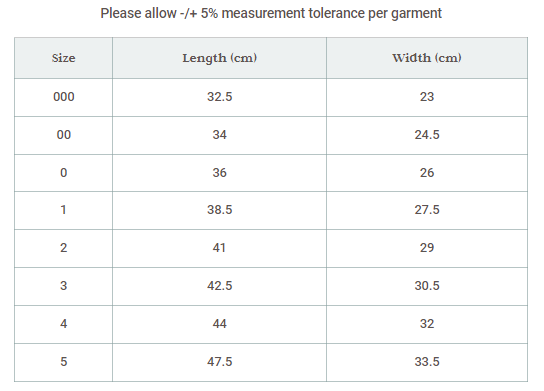Select the width value 30.5
The width and height of the screenshot is (544, 391).
coord(427,286)
